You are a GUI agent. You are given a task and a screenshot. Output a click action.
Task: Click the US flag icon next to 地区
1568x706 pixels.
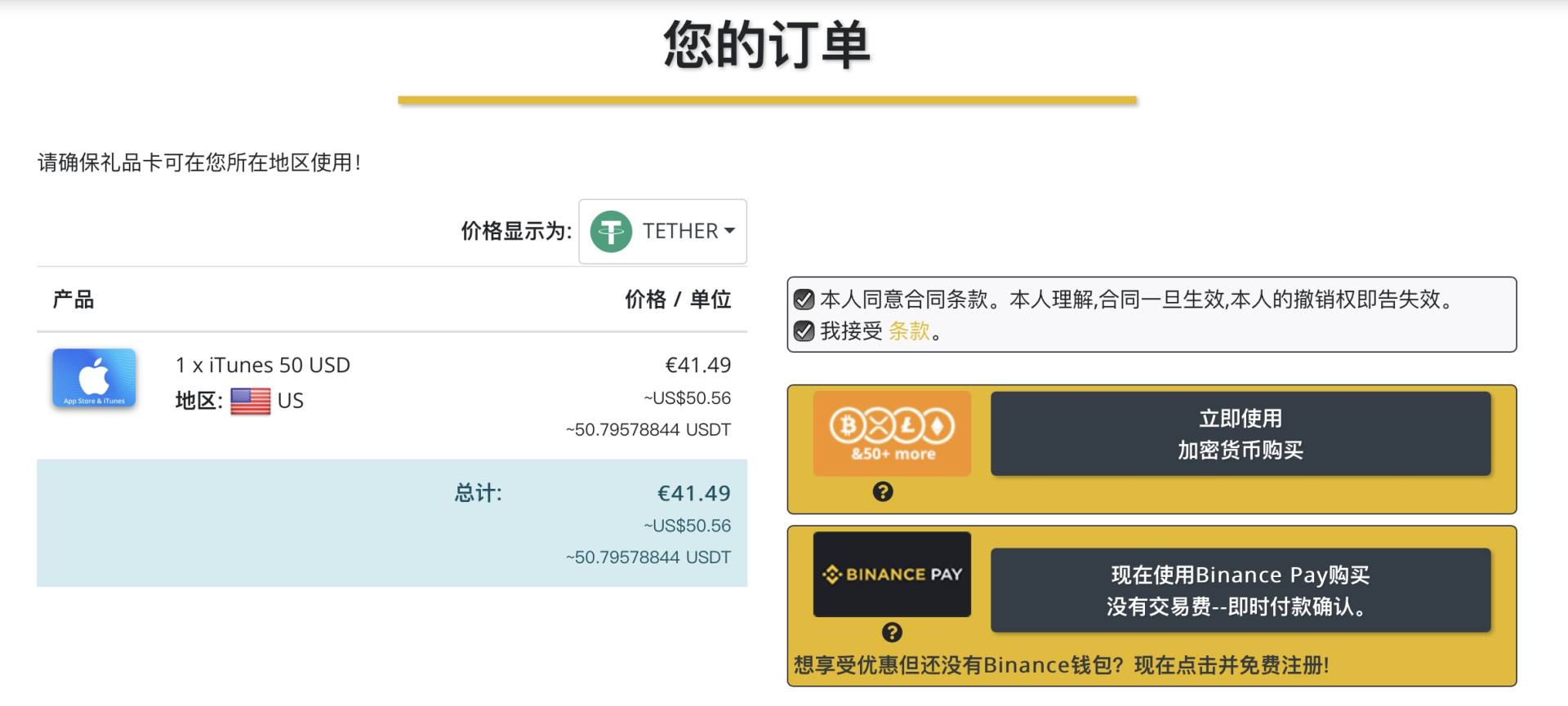250,401
